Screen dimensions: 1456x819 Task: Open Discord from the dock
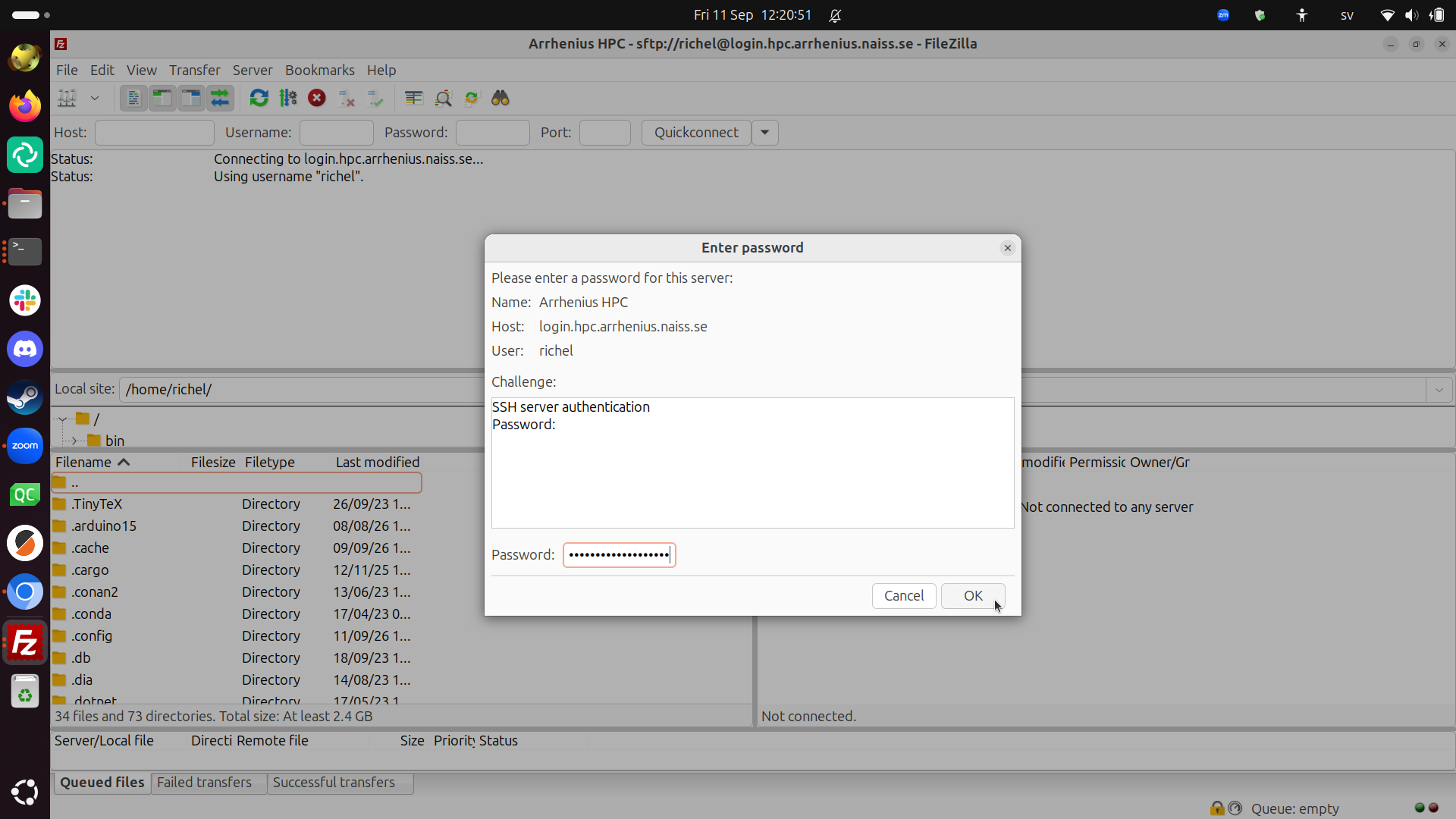(x=25, y=349)
